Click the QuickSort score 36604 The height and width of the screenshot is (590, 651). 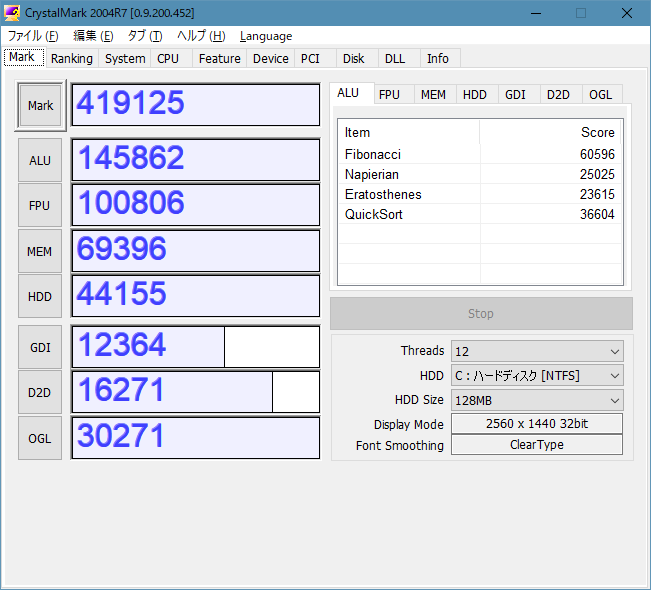point(597,214)
